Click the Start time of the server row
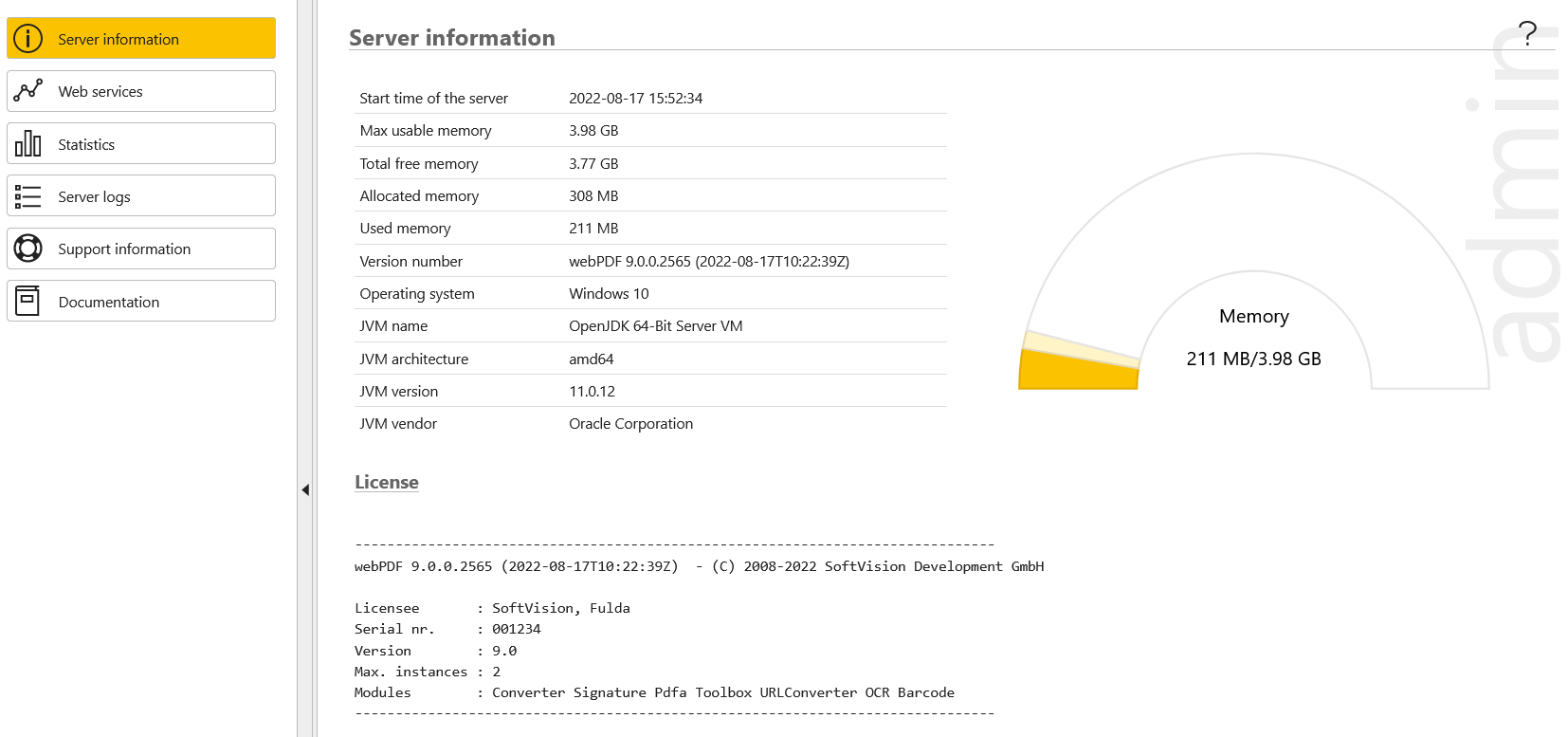 (x=433, y=98)
